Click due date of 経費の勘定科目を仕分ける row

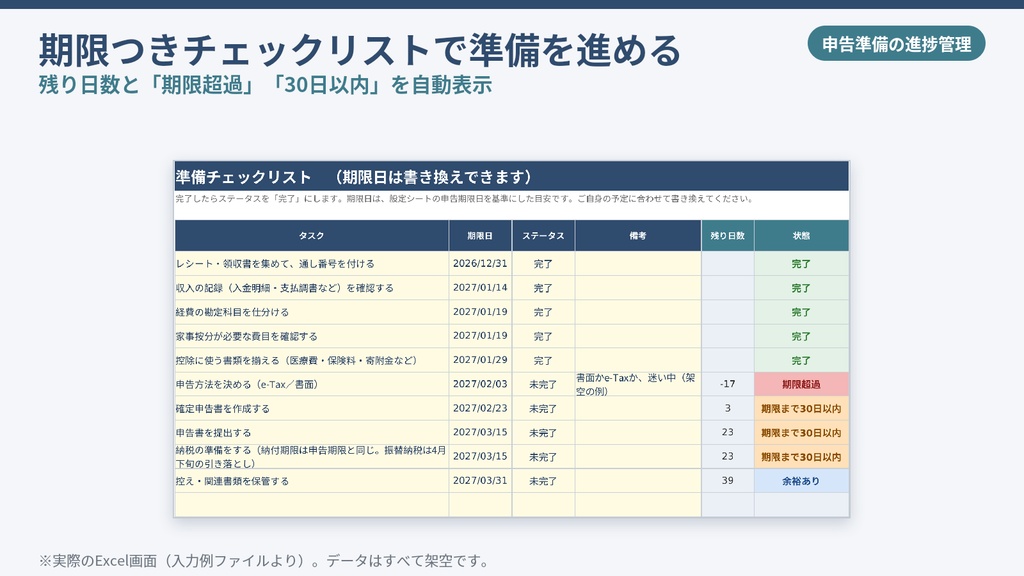click(x=480, y=312)
